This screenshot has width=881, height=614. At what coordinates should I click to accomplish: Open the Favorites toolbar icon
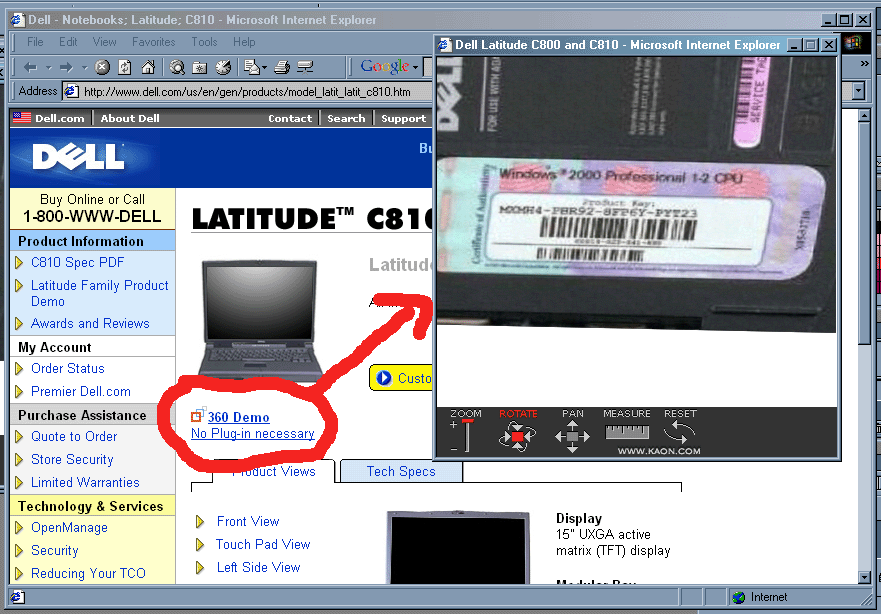[199, 67]
